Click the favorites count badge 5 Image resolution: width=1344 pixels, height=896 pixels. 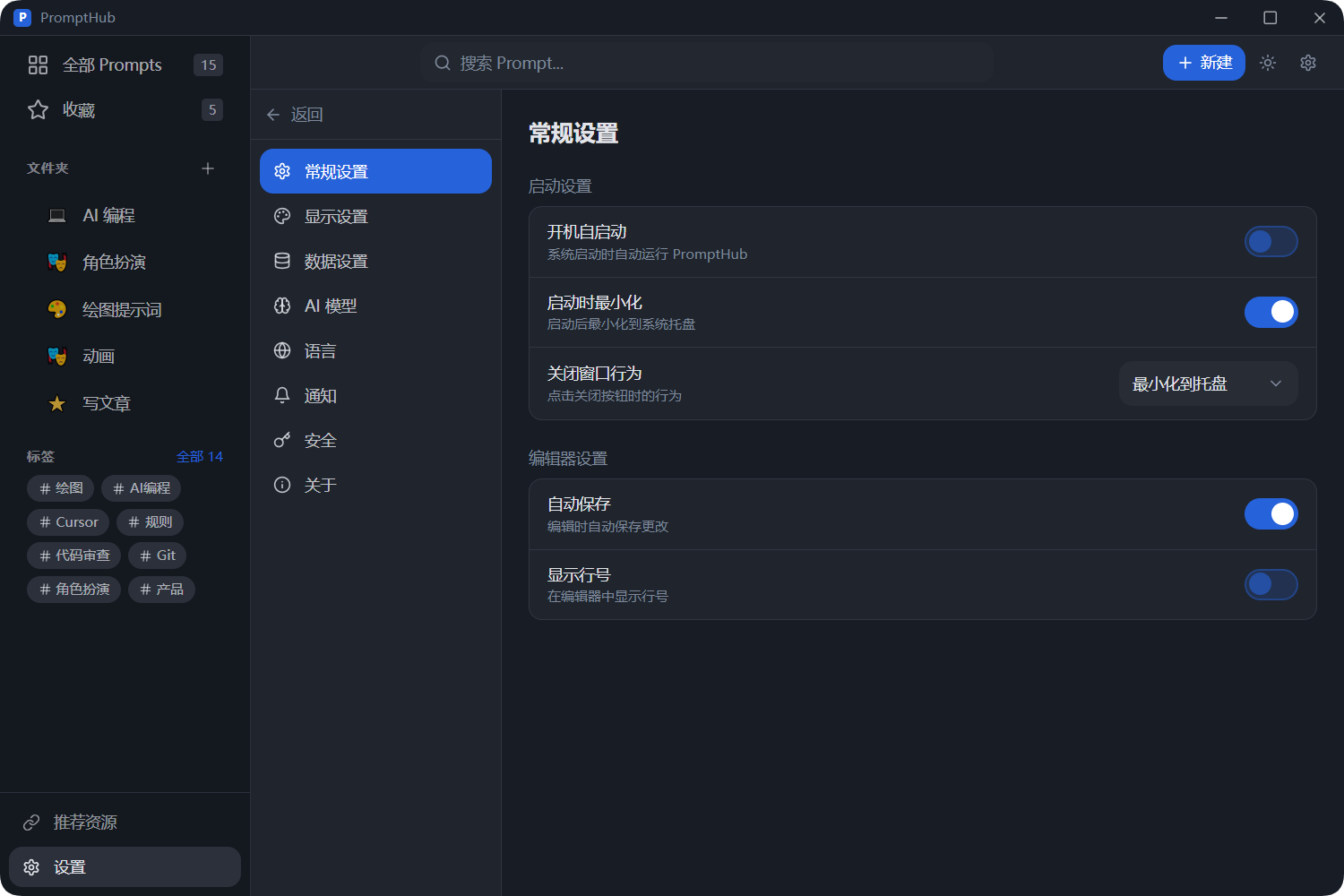click(x=212, y=109)
